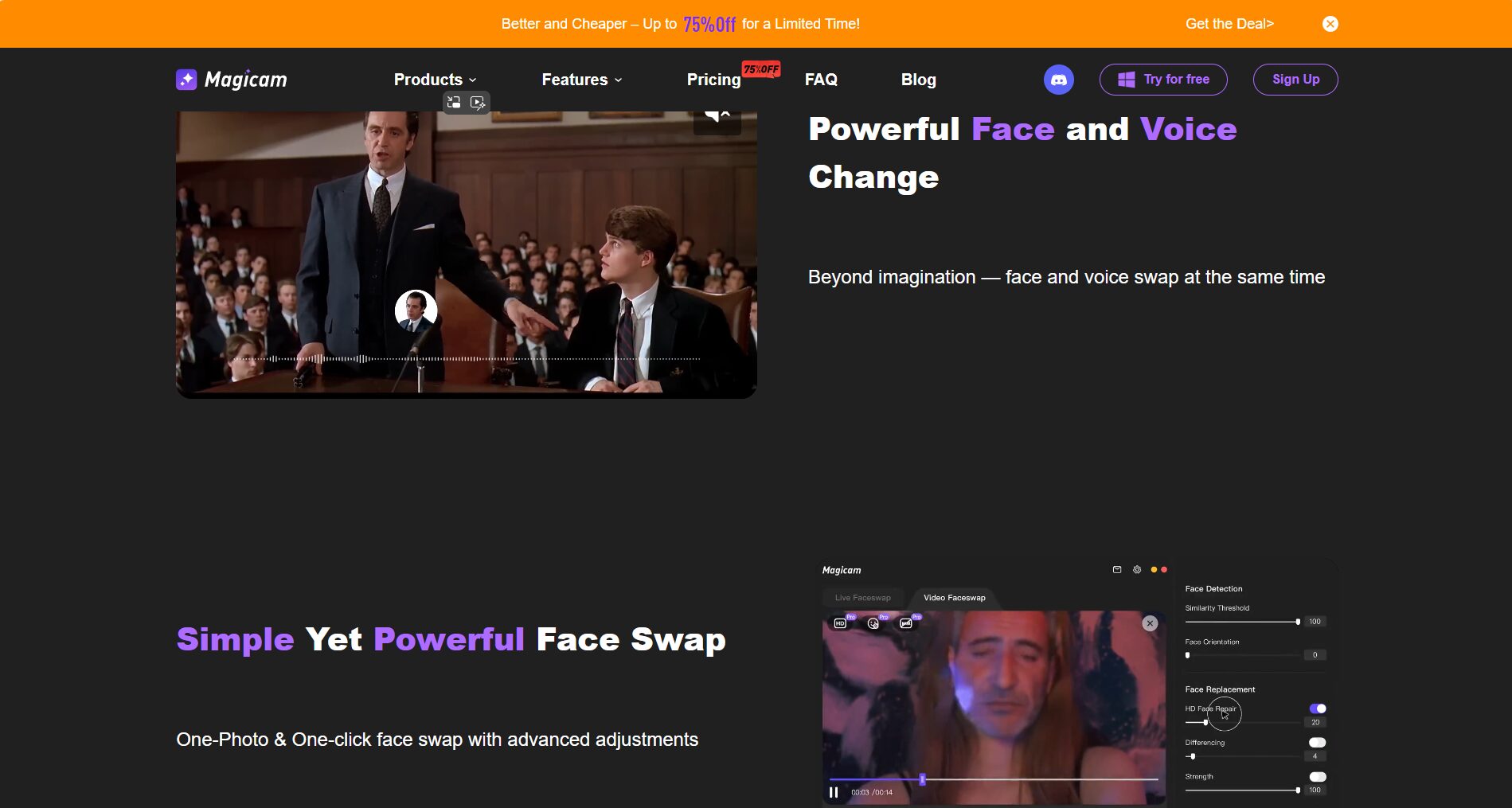The height and width of the screenshot is (808, 1512).
Task: Expand the Features dropdown menu
Action: (x=582, y=80)
